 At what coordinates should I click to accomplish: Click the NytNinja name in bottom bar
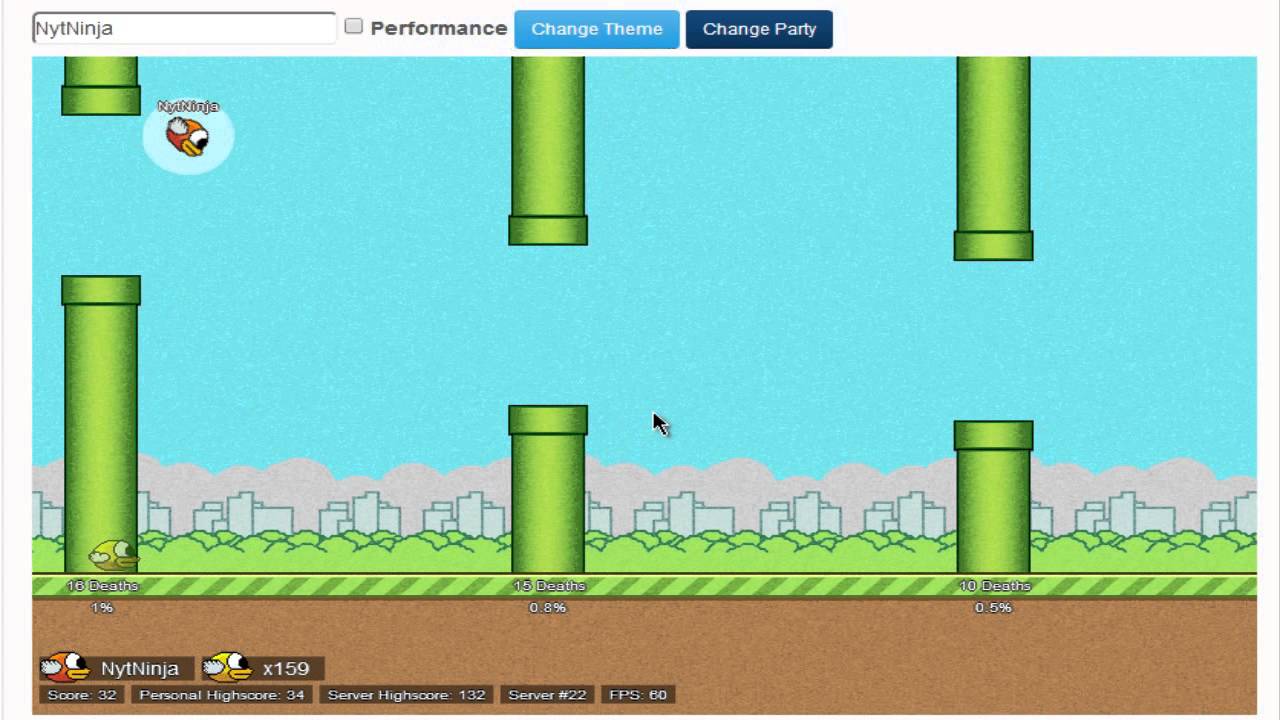tap(140, 668)
